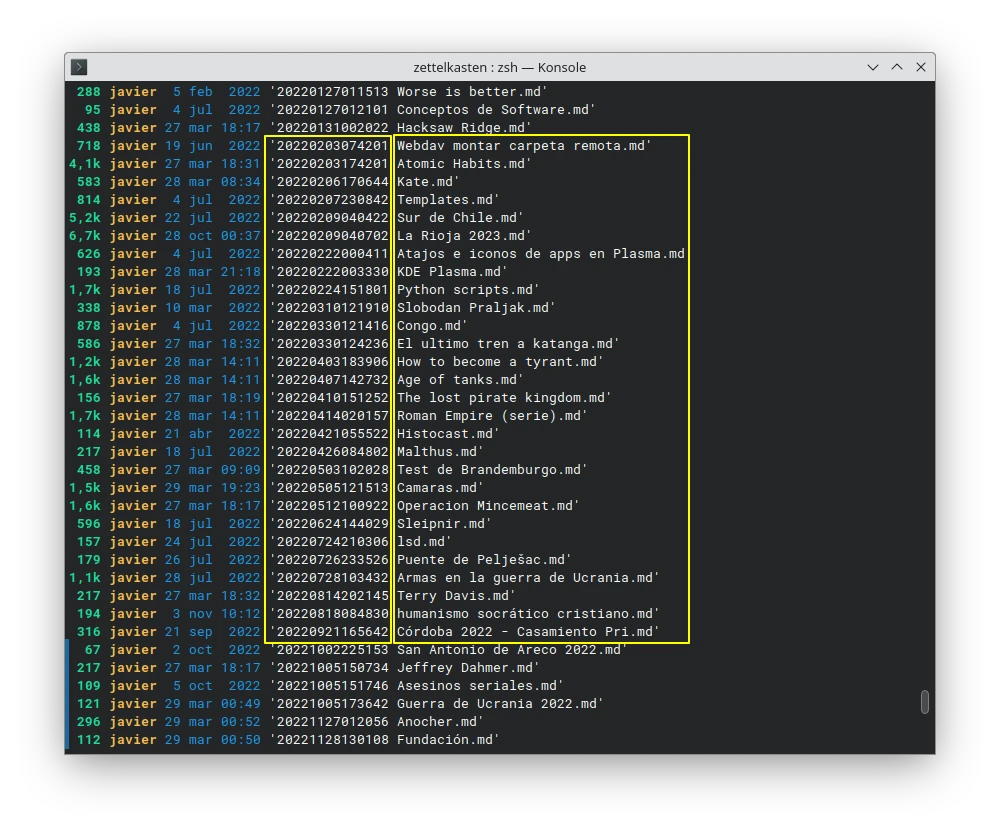Click on 'Terry Davis.md' entry
Image resolution: width=1000 pixels, height=831 pixels.
point(456,596)
